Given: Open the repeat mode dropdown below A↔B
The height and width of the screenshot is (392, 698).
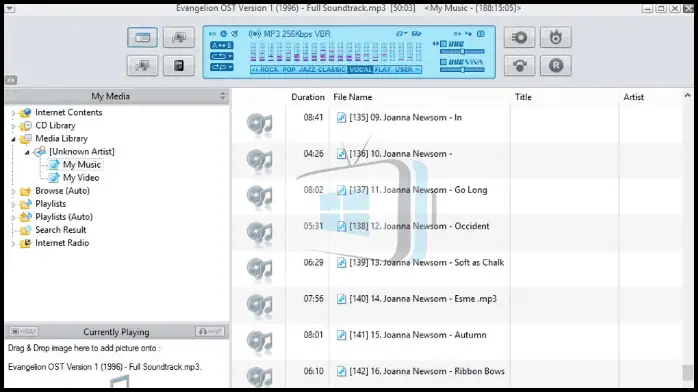Looking at the screenshot, I should [221, 56].
